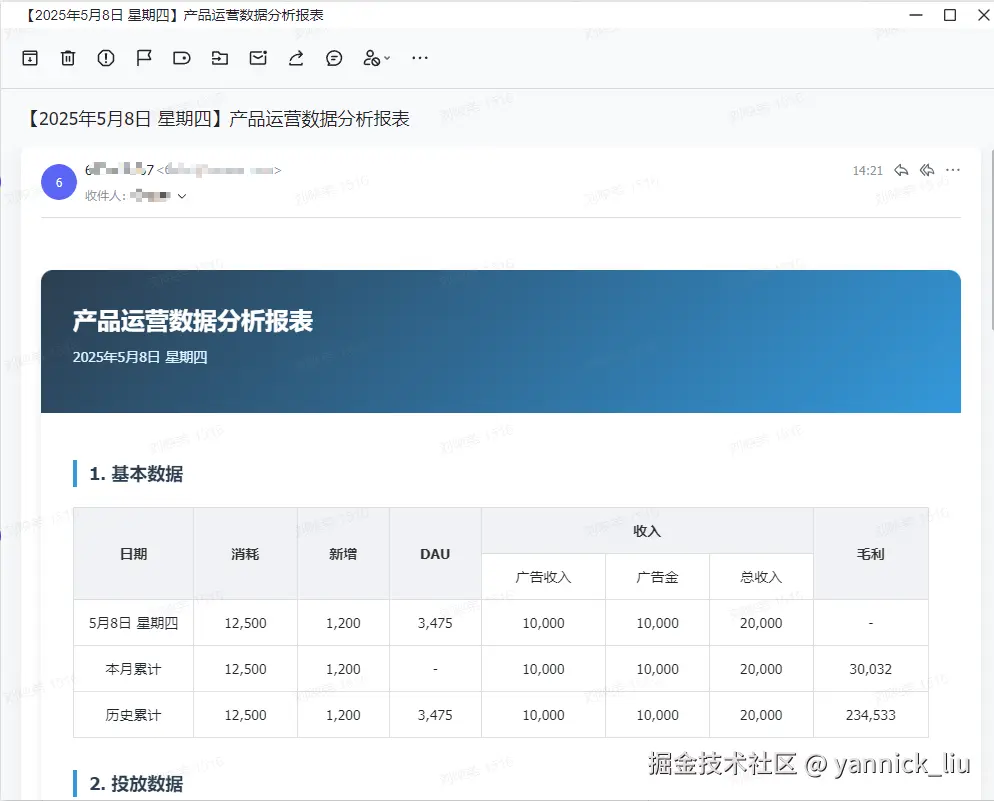Select the 本月累计 row label

click(x=133, y=669)
